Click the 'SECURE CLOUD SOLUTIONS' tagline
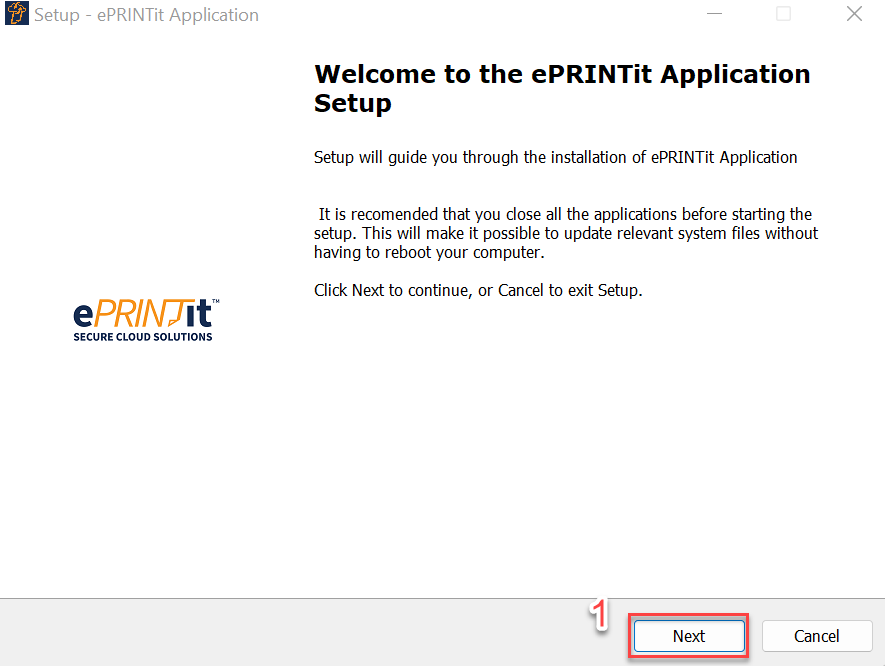The width and height of the screenshot is (885, 666). tap(143, 337)
